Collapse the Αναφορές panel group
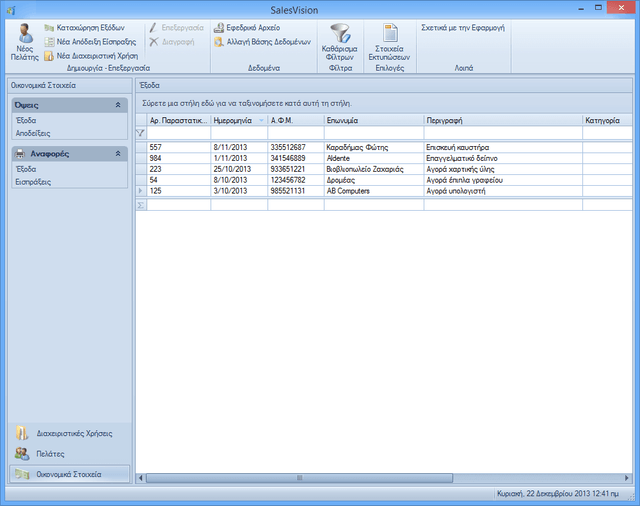This screenshot has width=640, height=506. coord(118,154)
